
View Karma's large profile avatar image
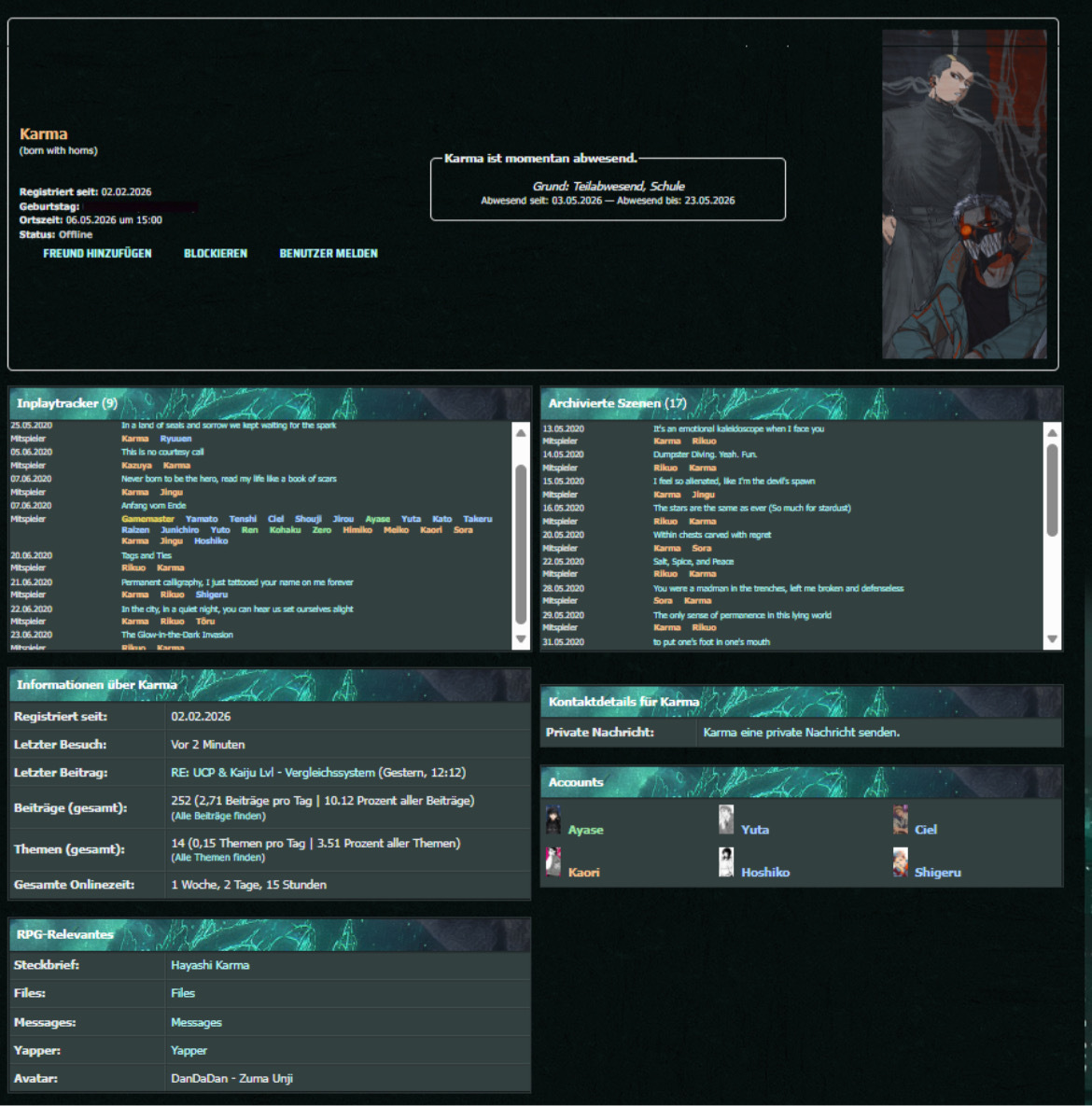click(x=964, y=194)
